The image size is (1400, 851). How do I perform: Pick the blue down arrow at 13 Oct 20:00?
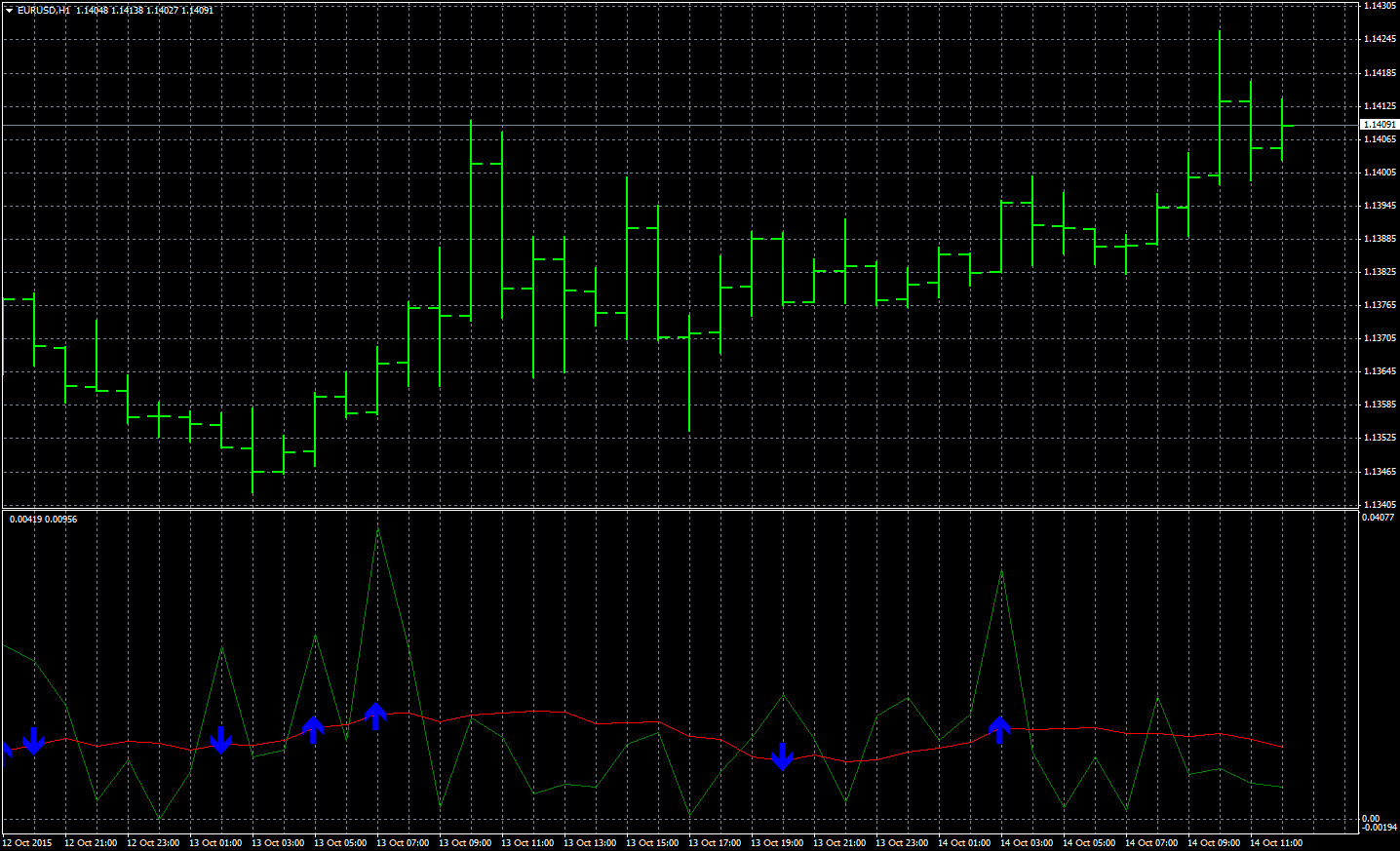(x=782, y=756)
